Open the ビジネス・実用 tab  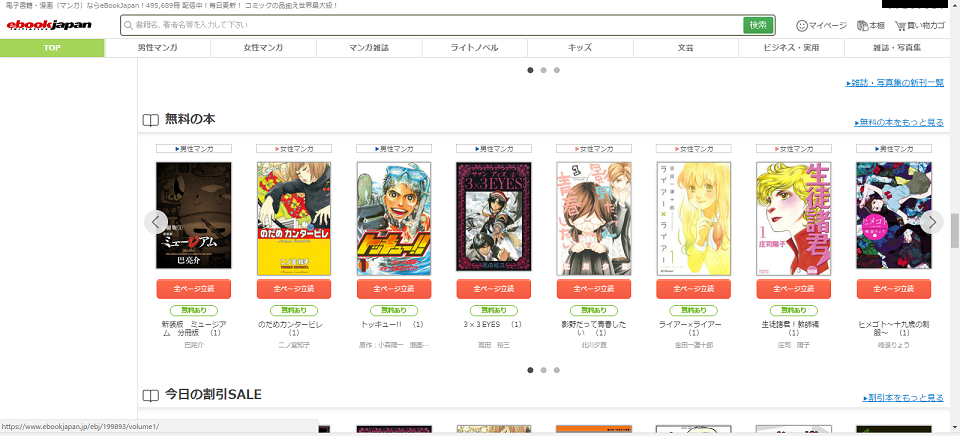791,48
